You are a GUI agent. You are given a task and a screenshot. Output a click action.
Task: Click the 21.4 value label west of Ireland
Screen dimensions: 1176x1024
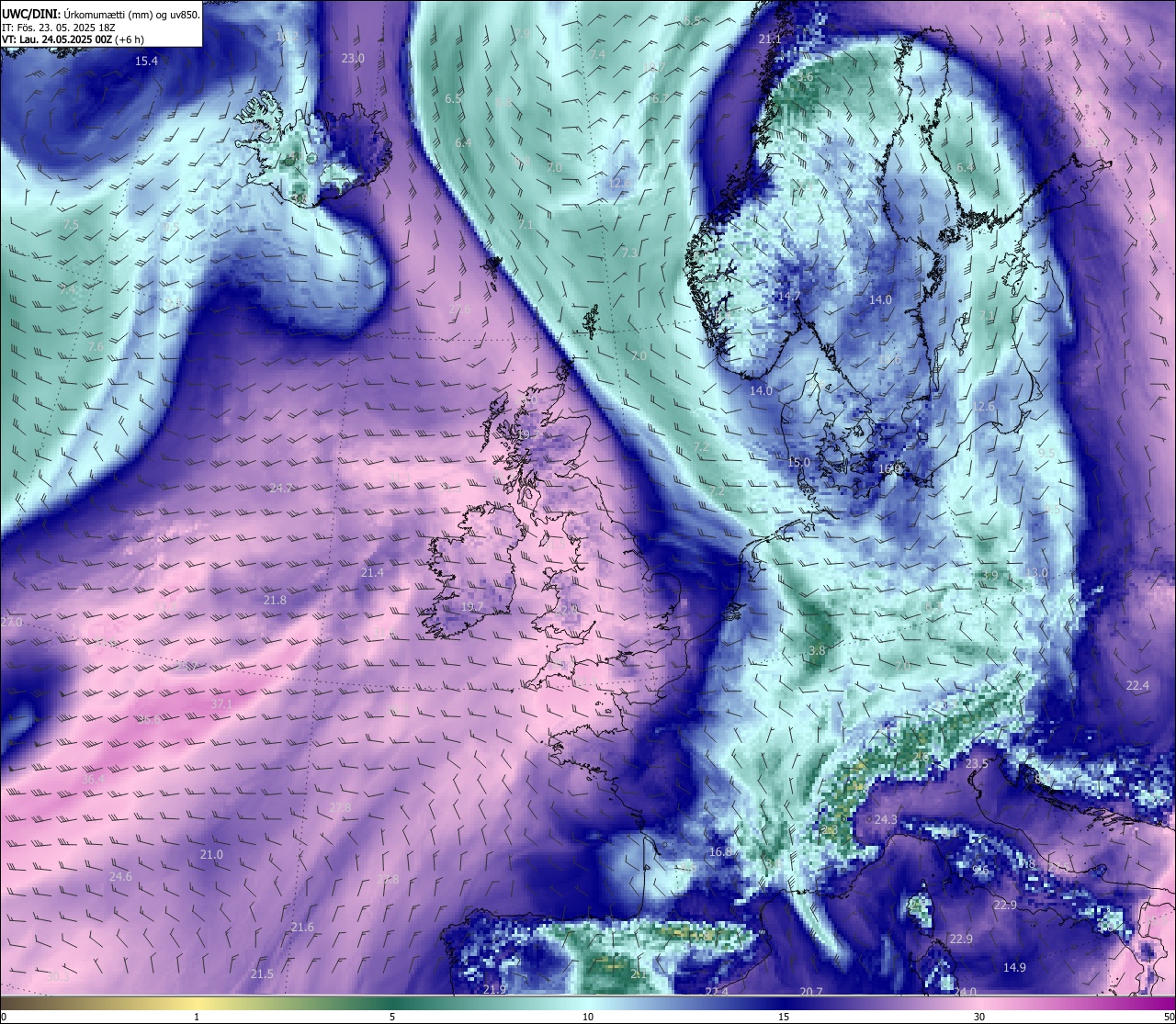pos(372,572)
